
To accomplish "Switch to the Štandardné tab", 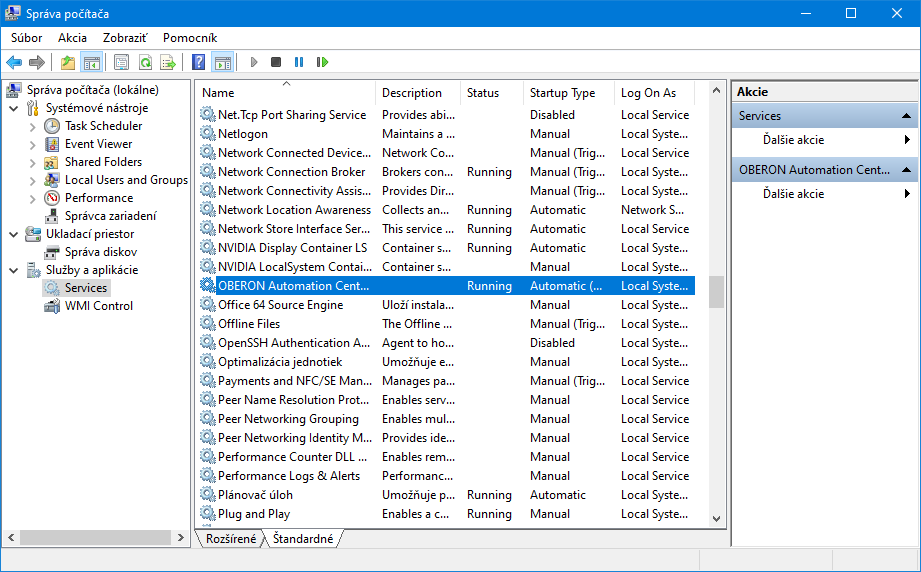I will [302, 539].
